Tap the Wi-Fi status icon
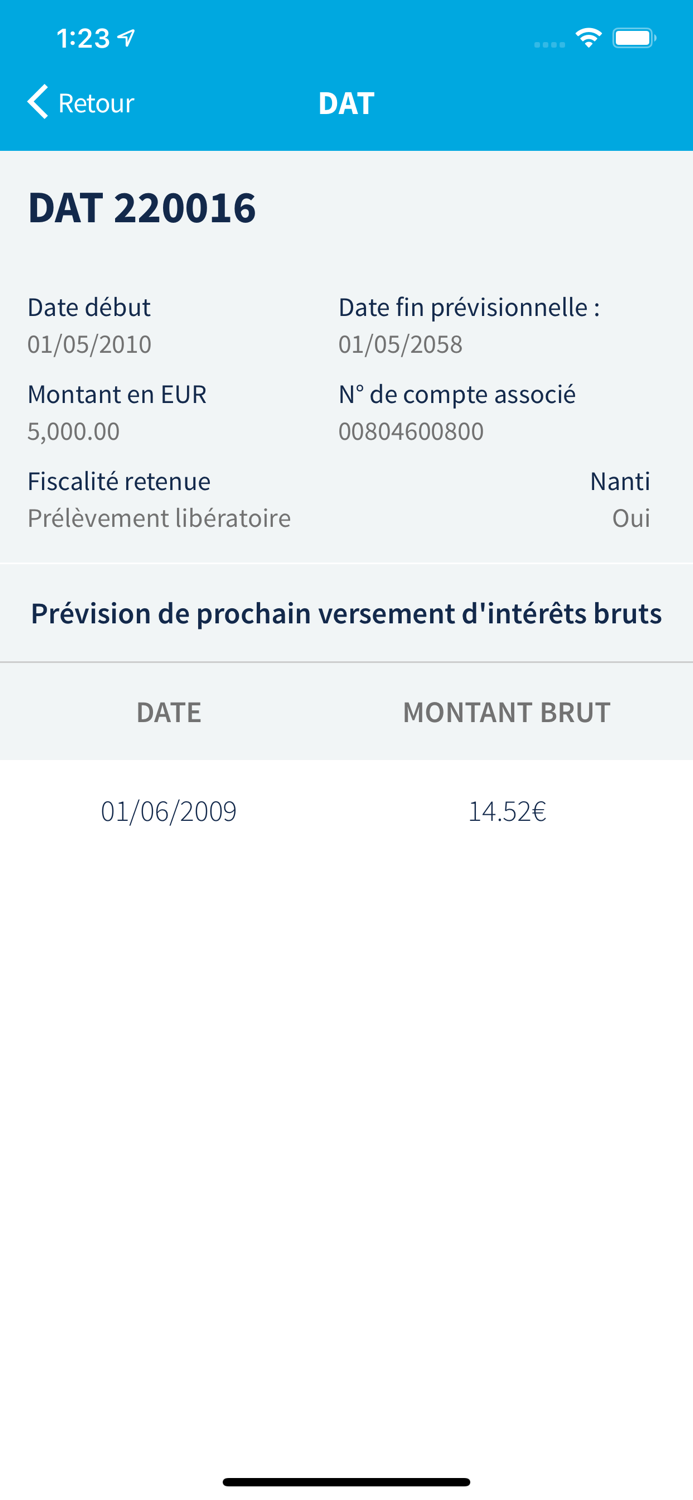This screenshot has width=693, height=1500. [x=588, y=37]
